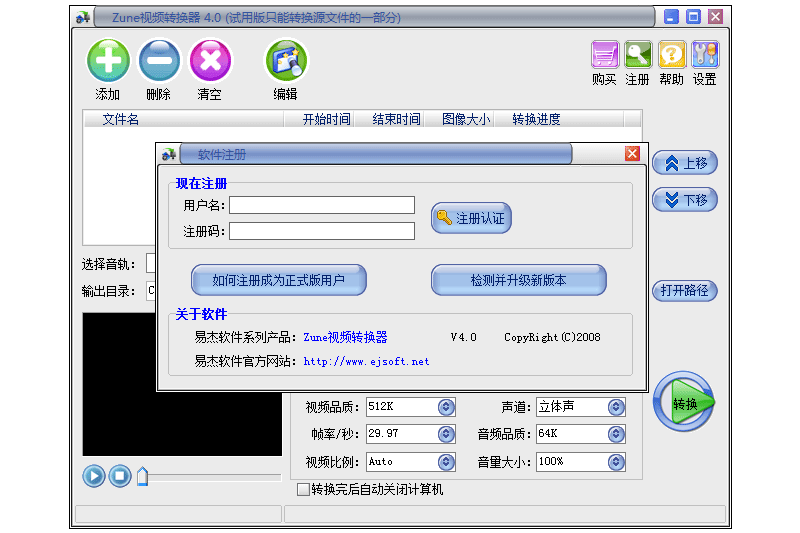This screenshot has width=800, height=533.
Task: Click the black video preview area
Action: [182, 384]
